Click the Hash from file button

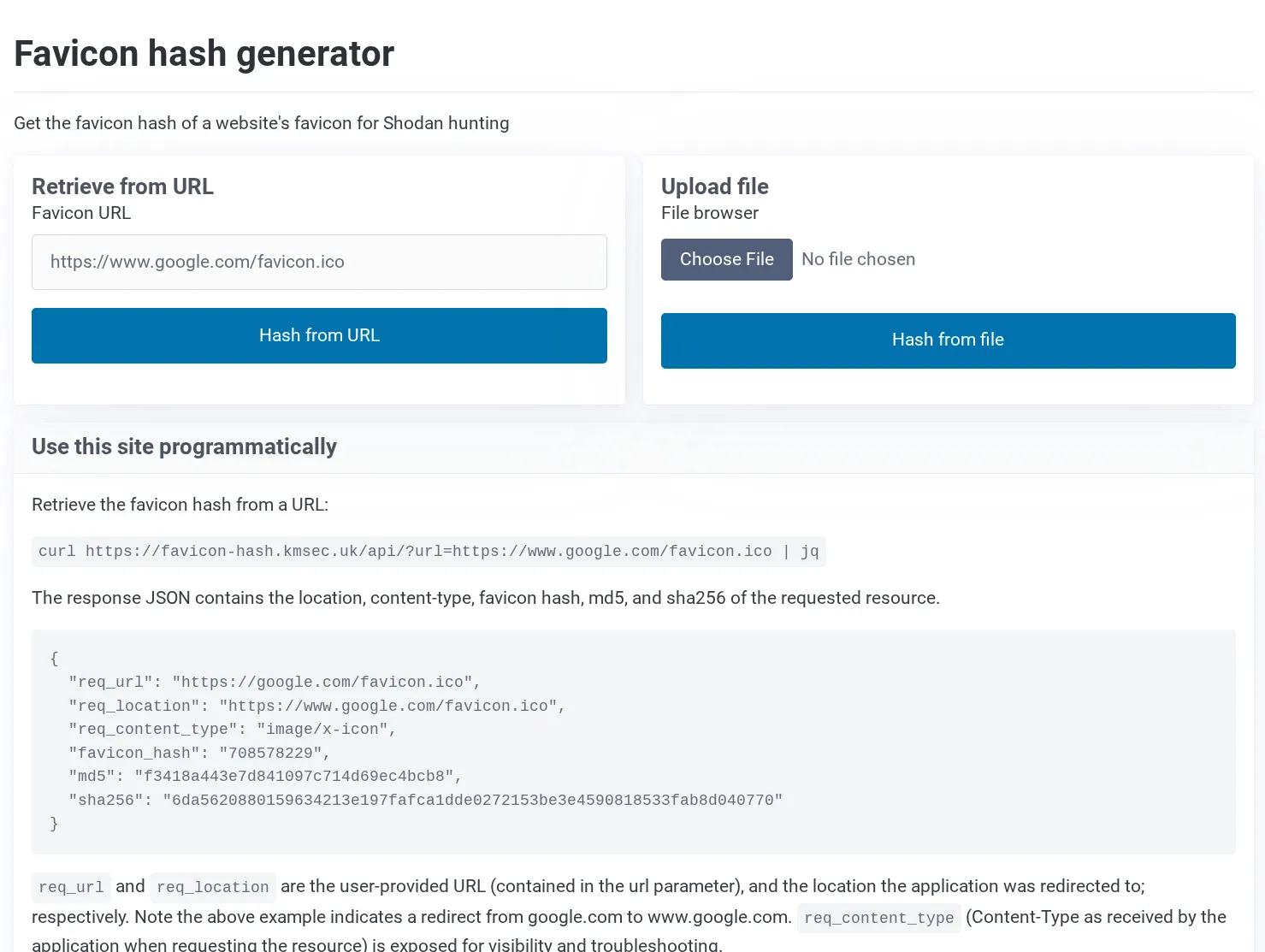tap(948, 340)
